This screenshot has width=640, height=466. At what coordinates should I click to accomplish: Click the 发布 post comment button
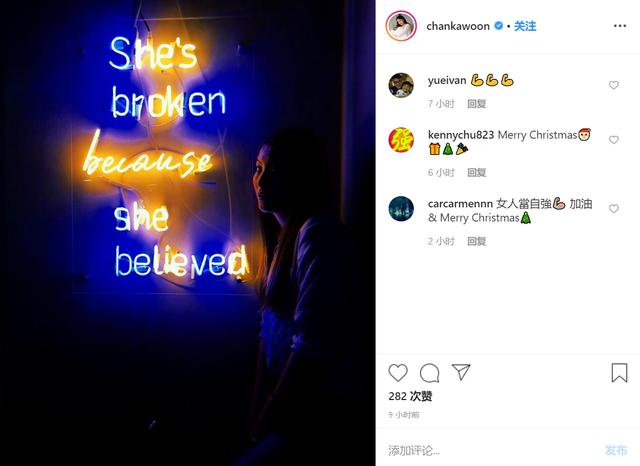click(616, 450)
